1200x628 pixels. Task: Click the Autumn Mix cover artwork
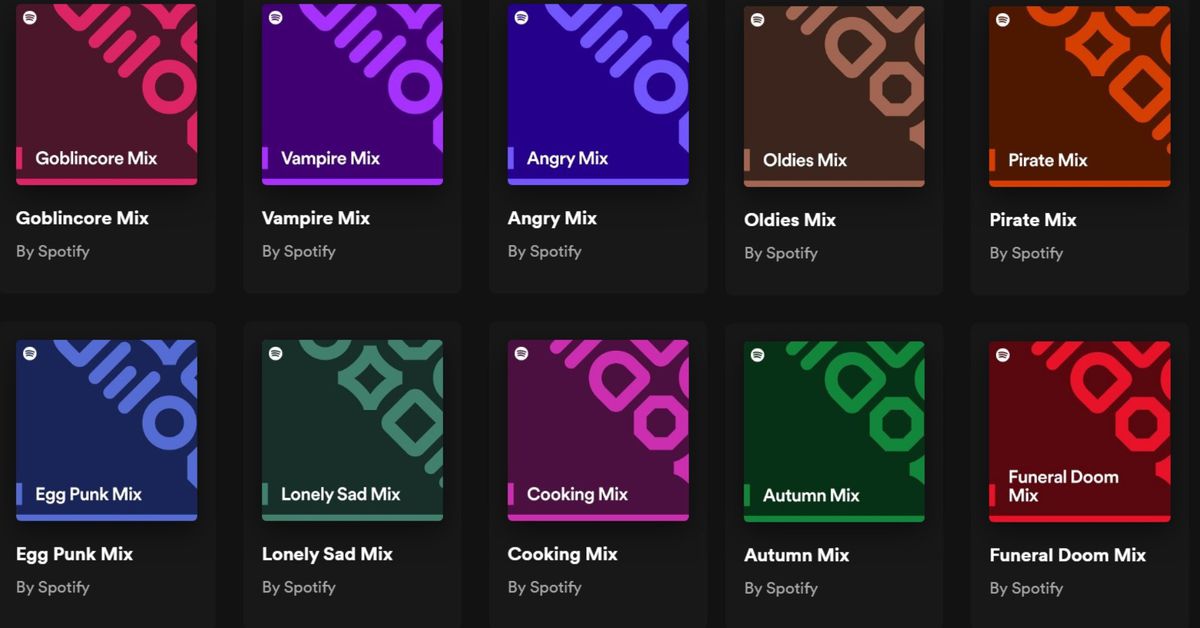pyautogui.click(x=834, y=428)
